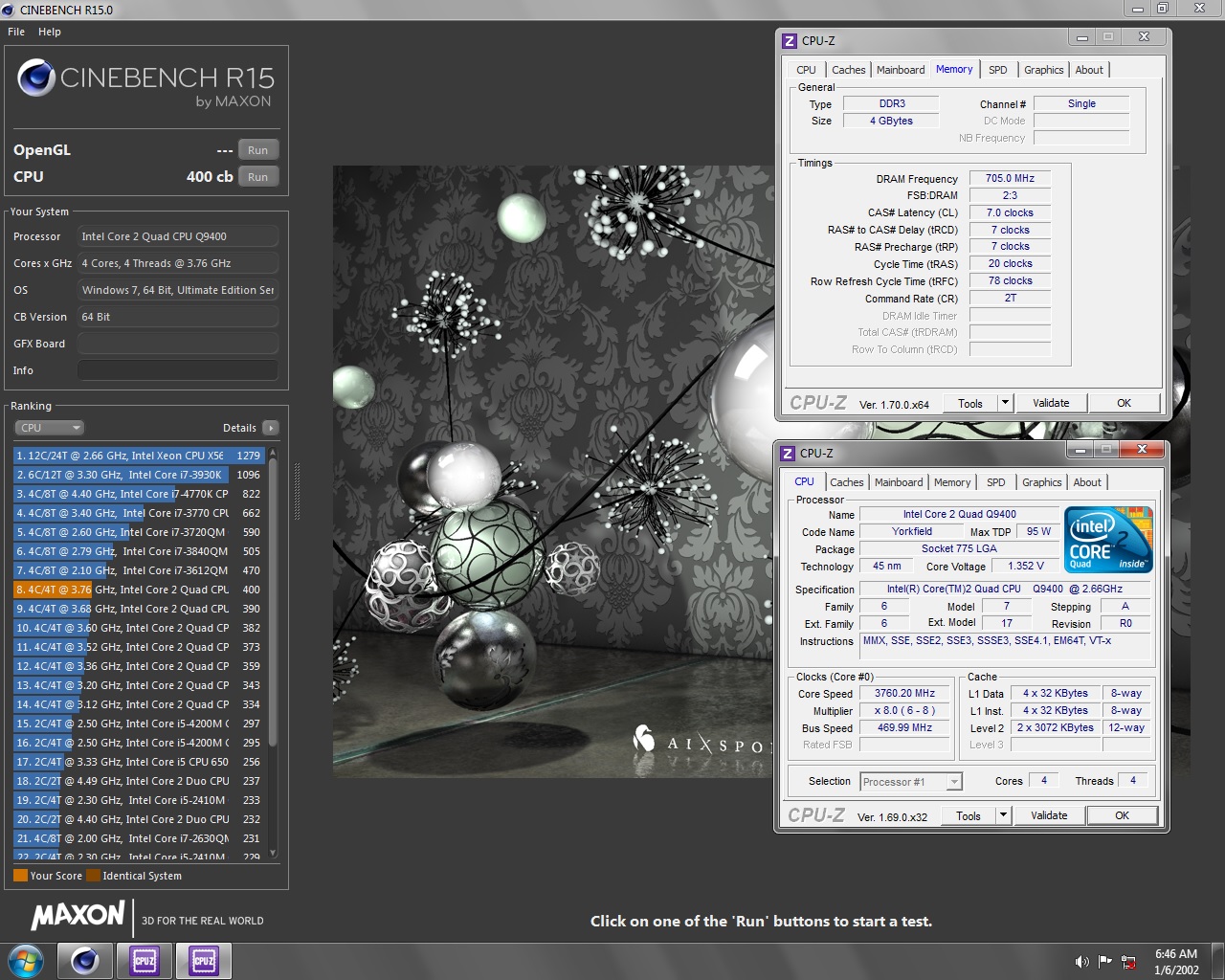Click the MAXON logo
The width and height of the screenshot is (1225, 980).
point(78,915)
